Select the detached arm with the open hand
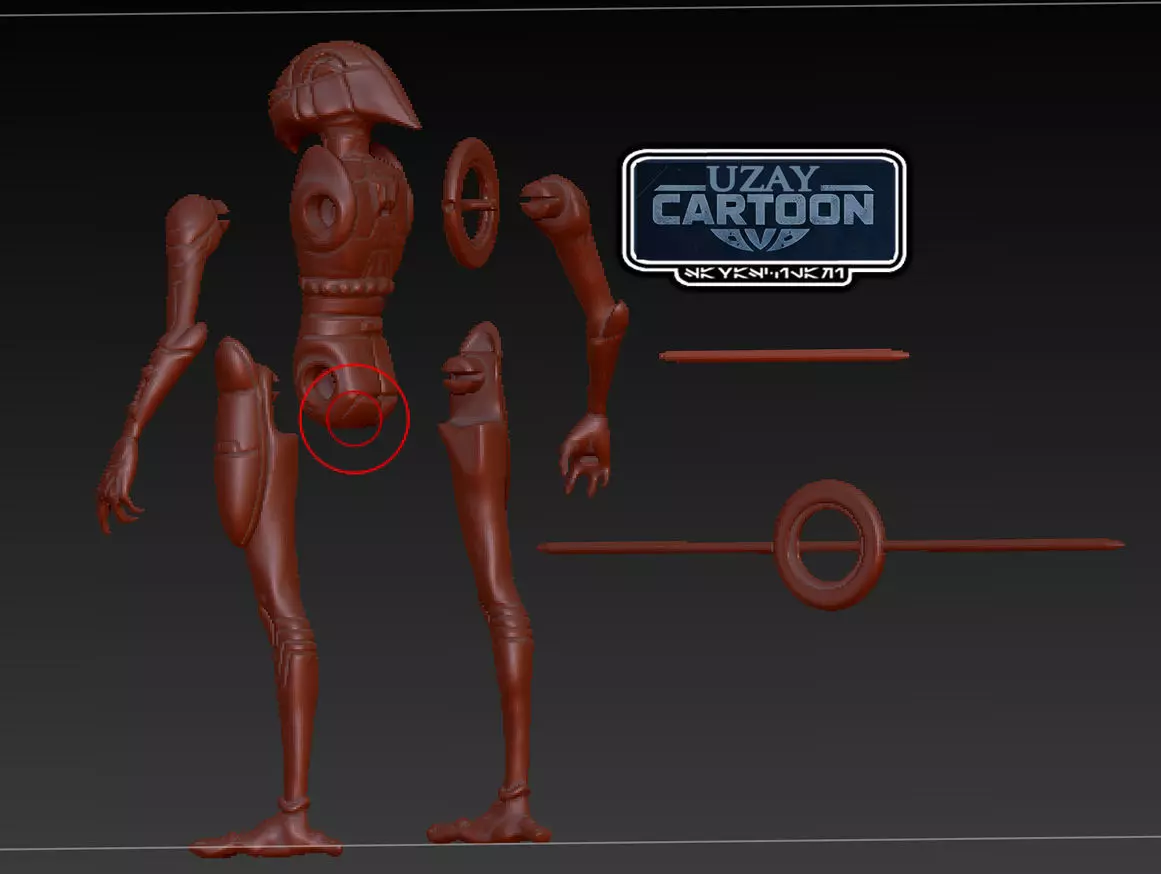Image resolution: width=1161 pixels, height=874 pixels. (574, 333)
